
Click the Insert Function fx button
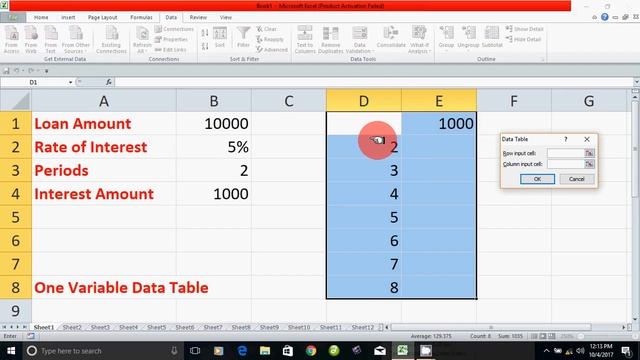109,82
